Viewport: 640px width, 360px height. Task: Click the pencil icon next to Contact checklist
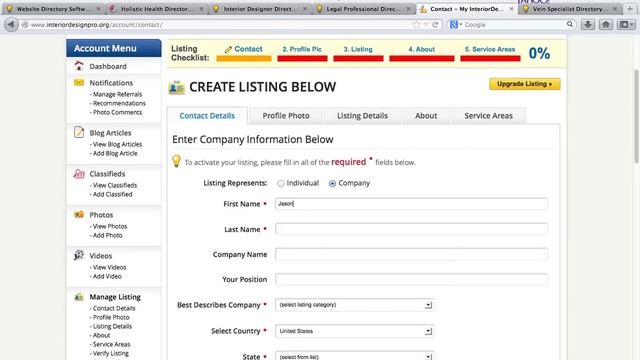point(228,49)
